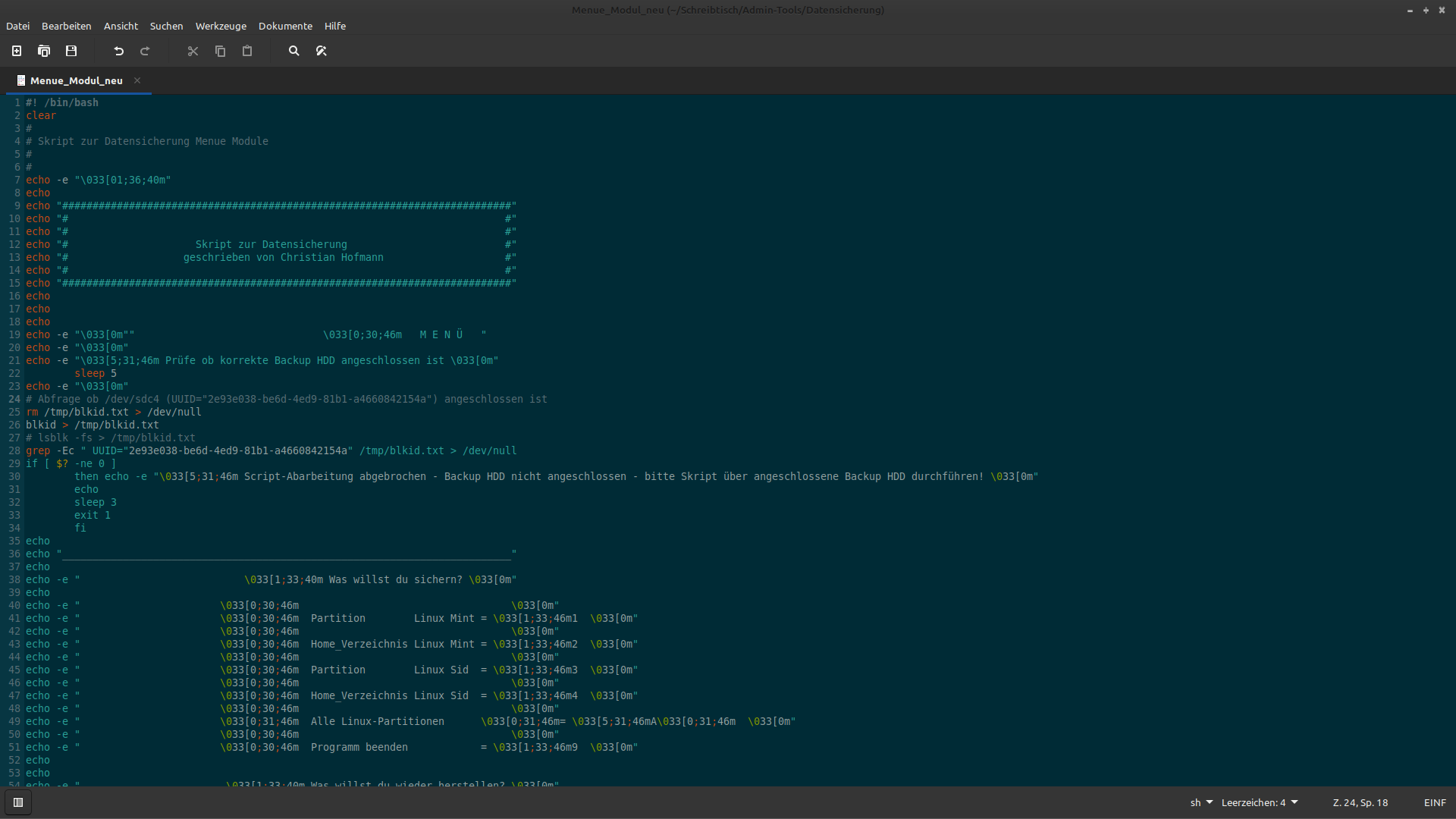
Task: Toggle EINF insert mode indicator
Action: coord(1435,802)
